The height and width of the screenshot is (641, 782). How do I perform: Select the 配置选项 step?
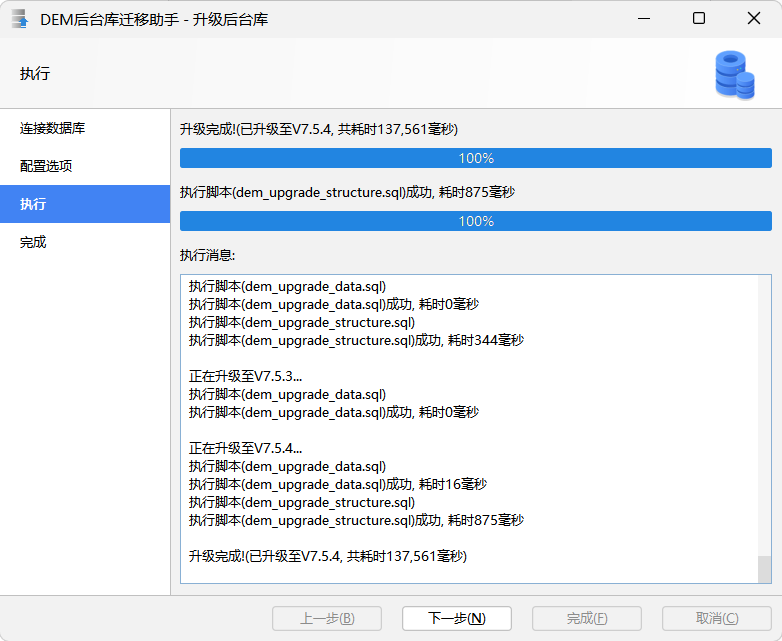click(x=85, y=166)
